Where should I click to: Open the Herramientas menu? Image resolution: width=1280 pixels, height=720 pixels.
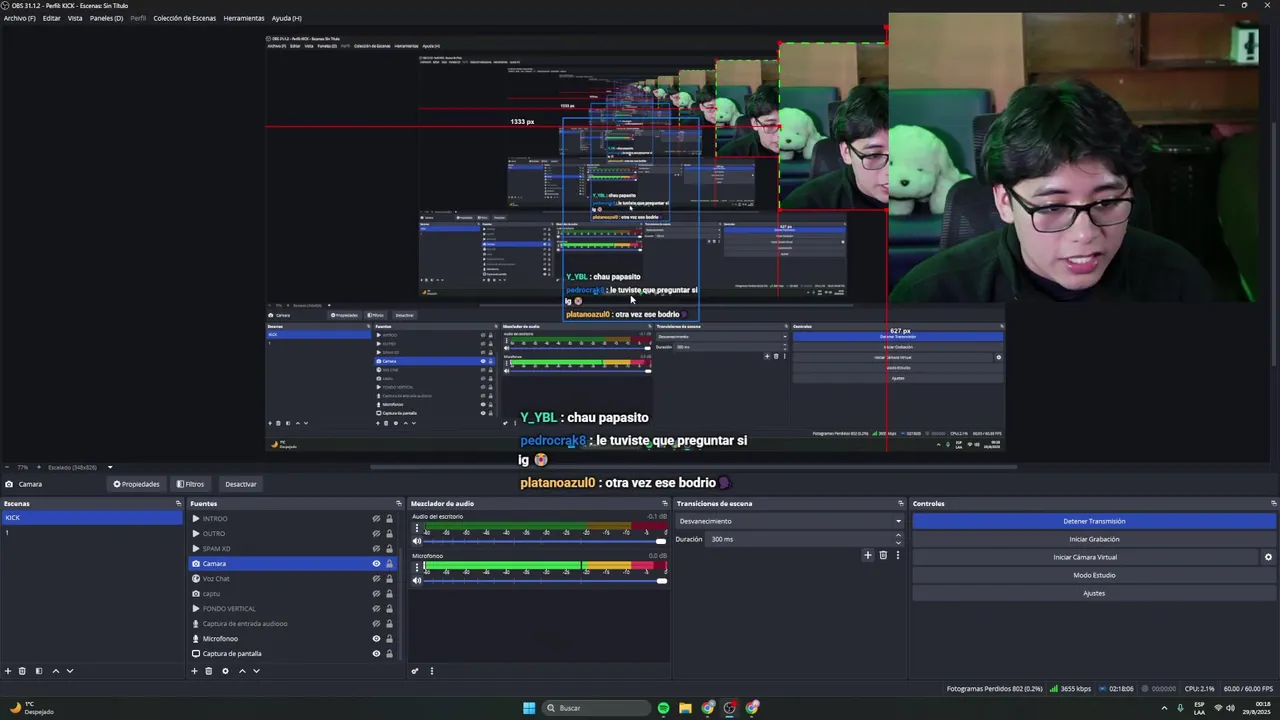click(244, 18)
